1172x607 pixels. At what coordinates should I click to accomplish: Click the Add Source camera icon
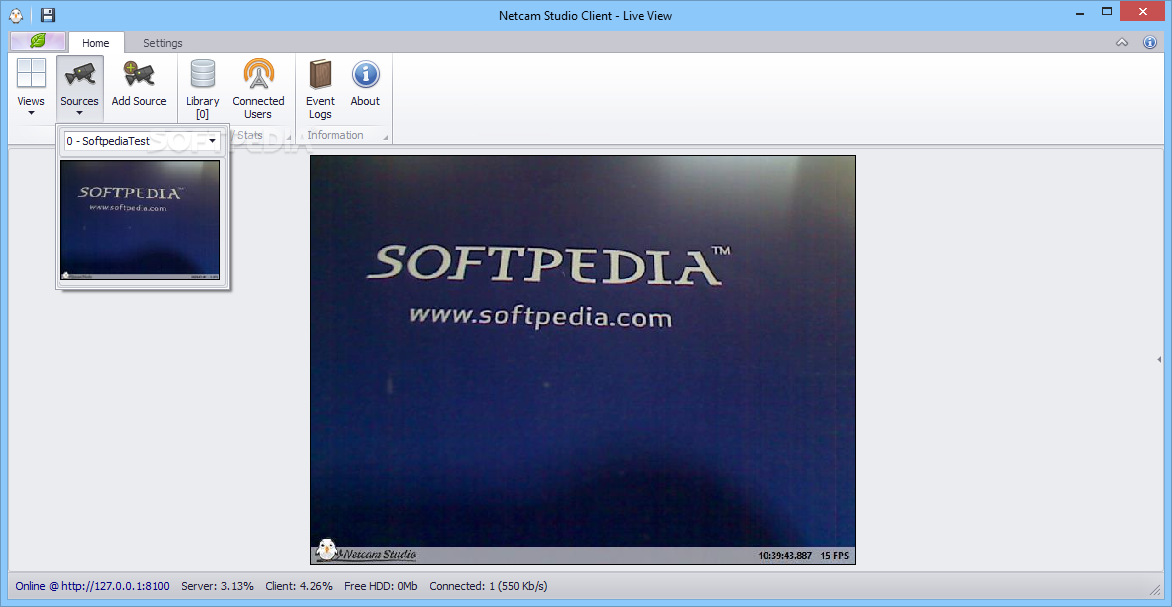(139, 73)
